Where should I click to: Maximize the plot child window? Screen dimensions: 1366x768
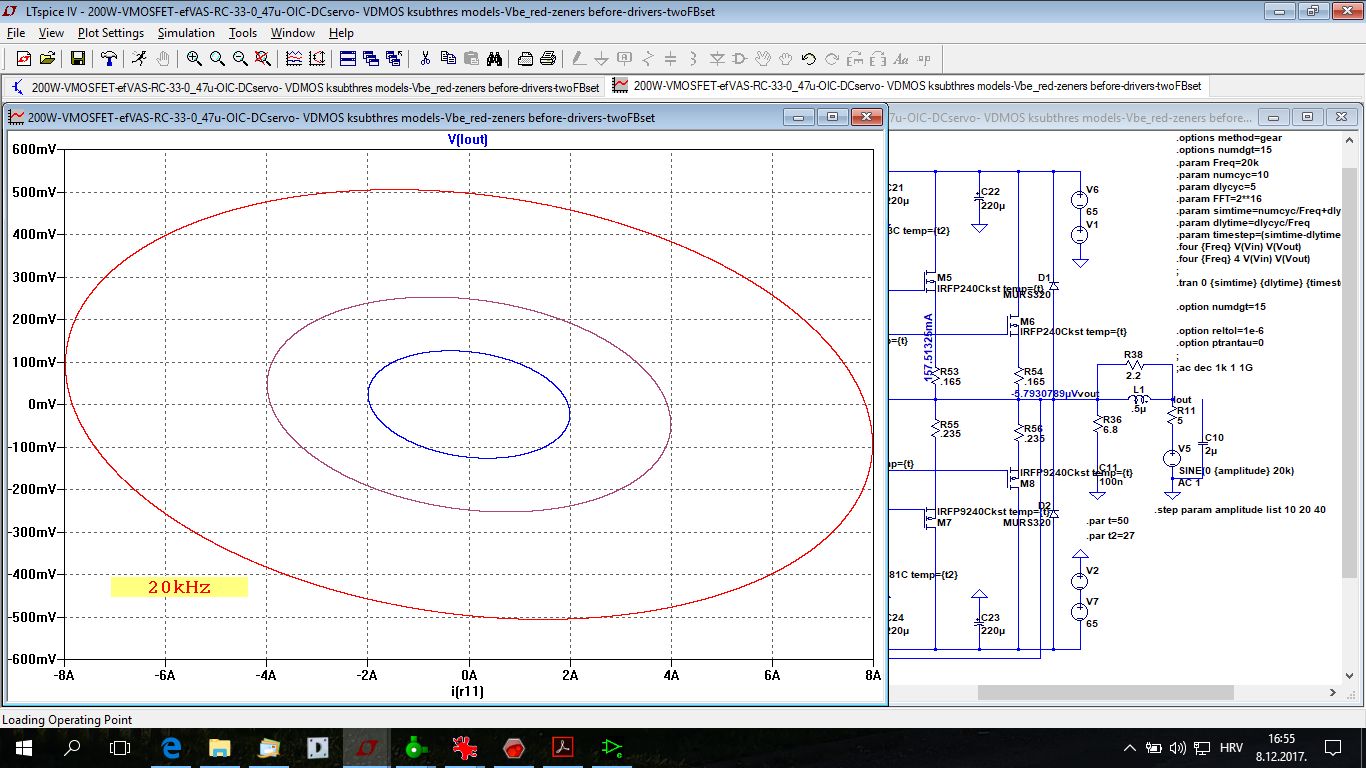[x=832, y=117]
